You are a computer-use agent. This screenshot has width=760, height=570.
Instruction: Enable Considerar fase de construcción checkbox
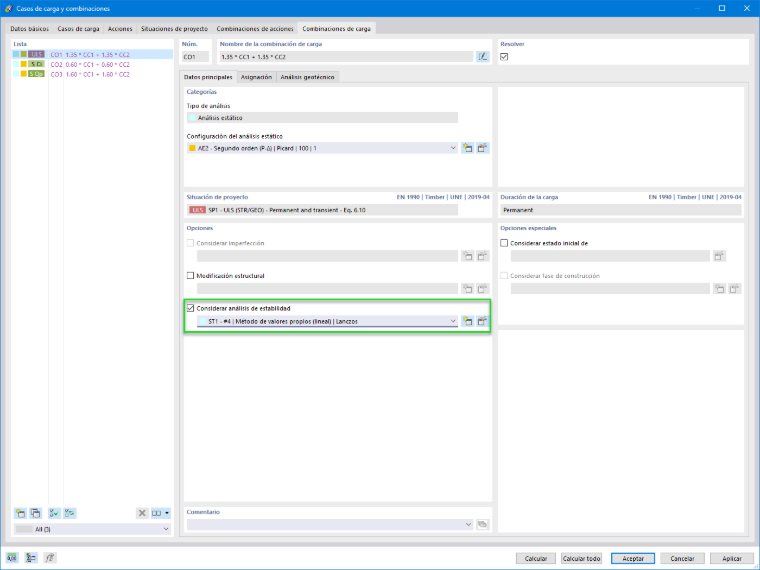(504, 275)
